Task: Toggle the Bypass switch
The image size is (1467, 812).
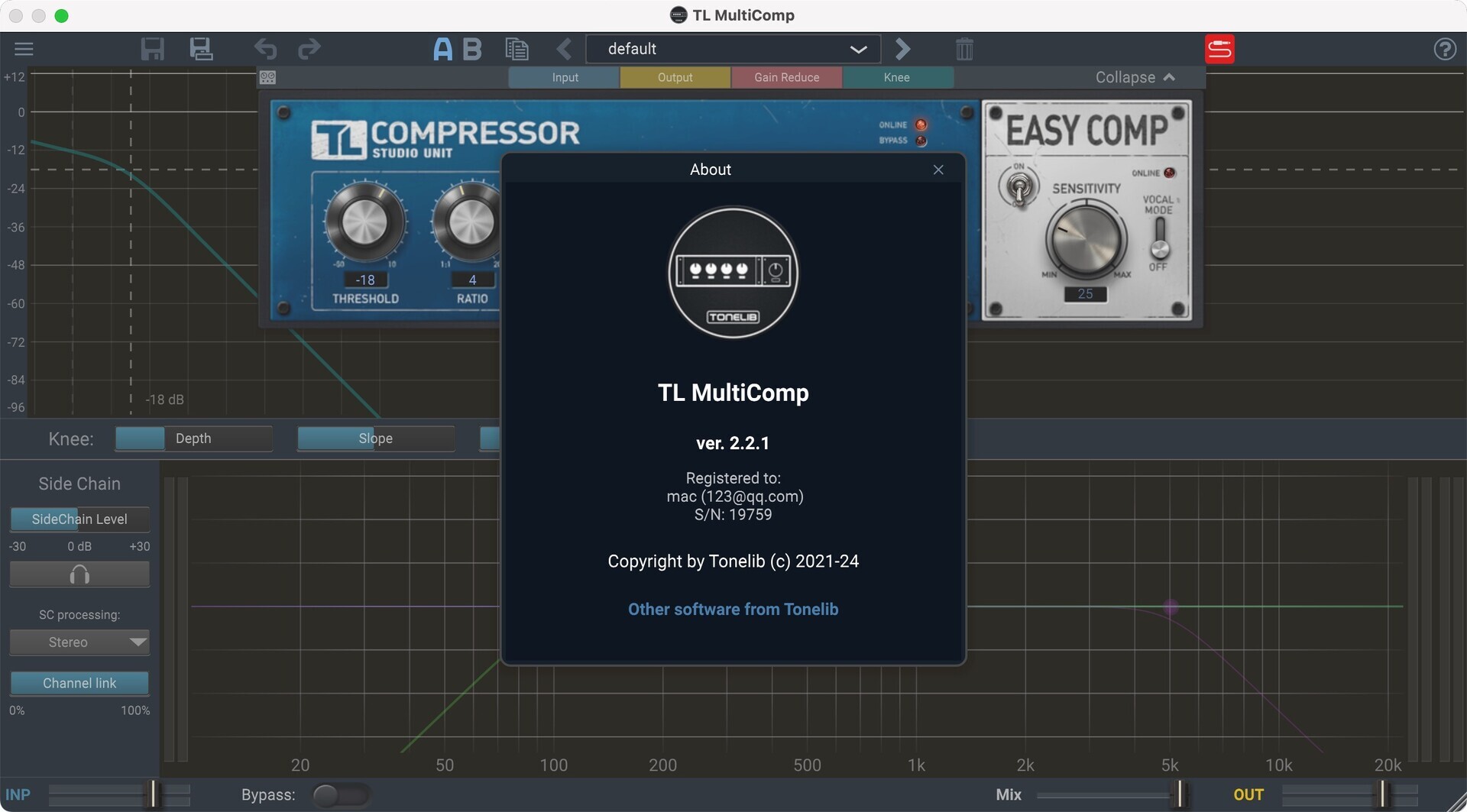Action: pos(342,795)
